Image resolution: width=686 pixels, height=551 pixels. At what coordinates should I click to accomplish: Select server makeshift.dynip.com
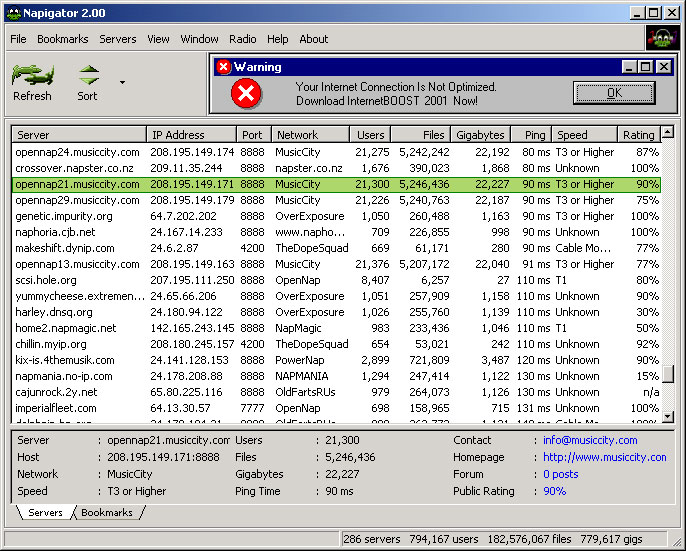coord(336,248)
